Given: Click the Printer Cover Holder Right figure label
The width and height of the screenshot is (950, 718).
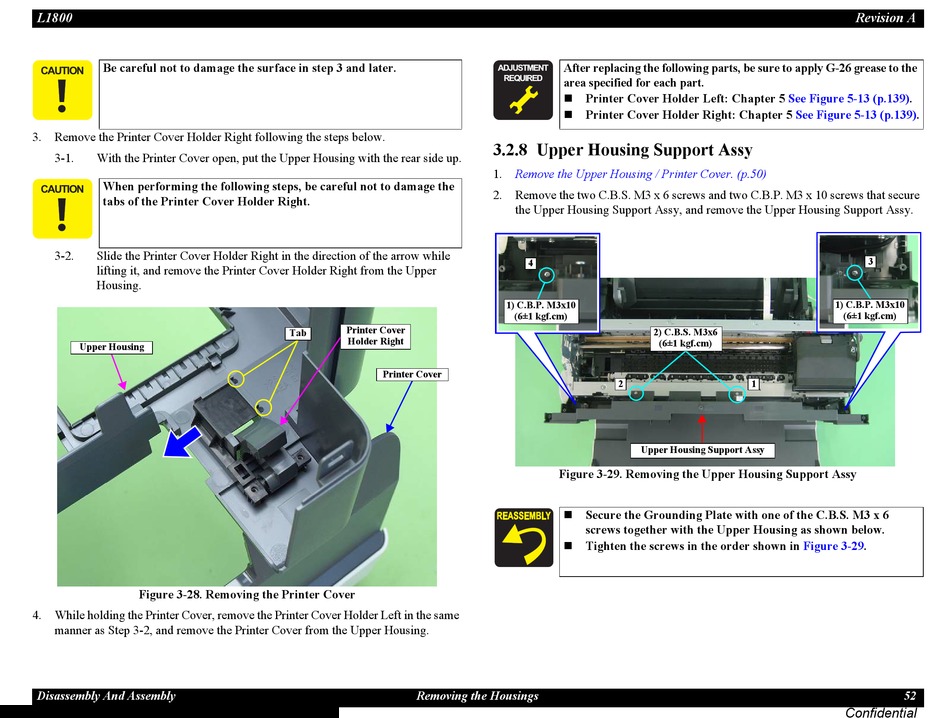Looking at the screenshot, I should 376,336.
